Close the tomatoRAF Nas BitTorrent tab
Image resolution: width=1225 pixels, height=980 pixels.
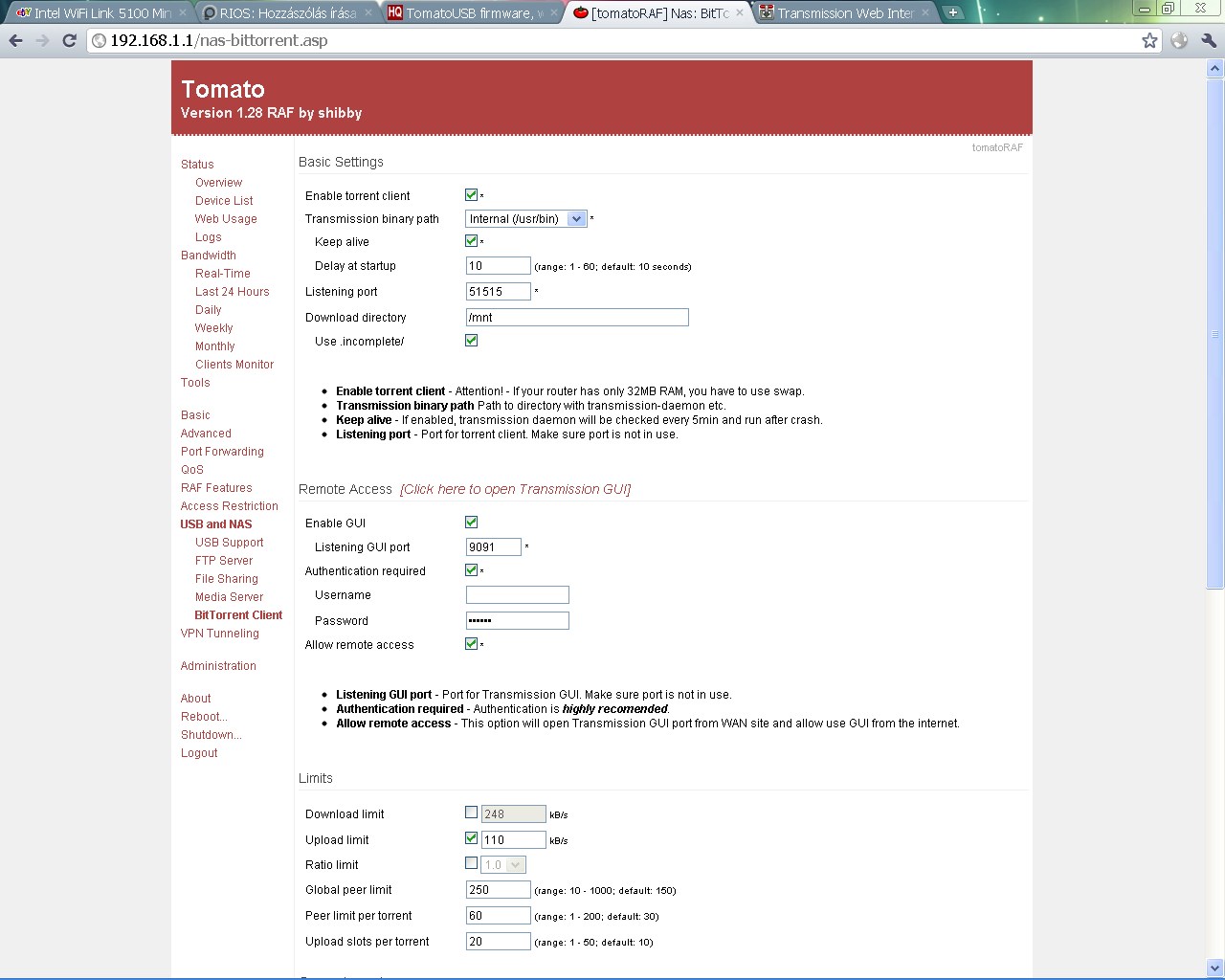pyautogui.click(x=740, y=13)
